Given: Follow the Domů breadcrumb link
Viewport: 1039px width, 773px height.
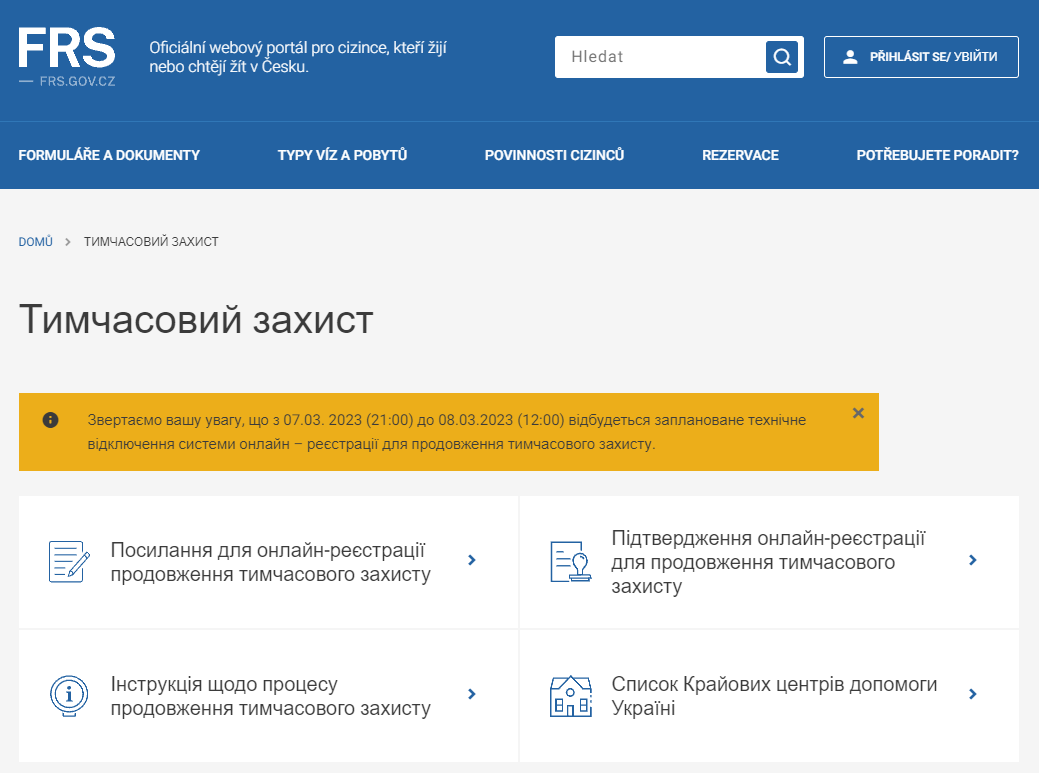Looking at the screenshot, I should (35, 242).
